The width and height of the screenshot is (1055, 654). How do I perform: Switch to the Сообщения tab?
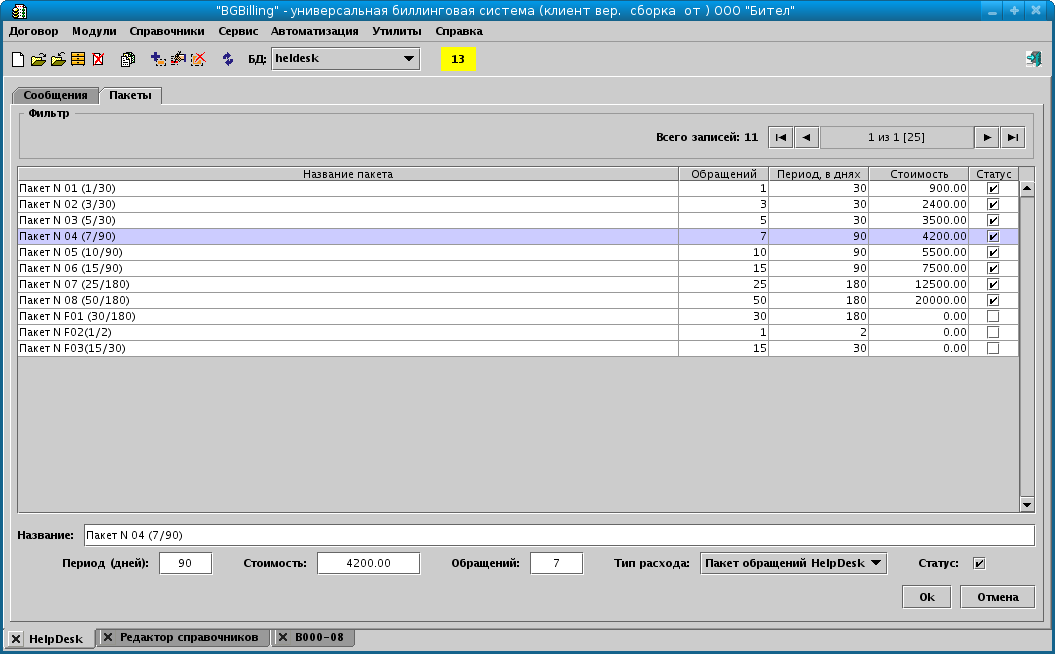55,94
